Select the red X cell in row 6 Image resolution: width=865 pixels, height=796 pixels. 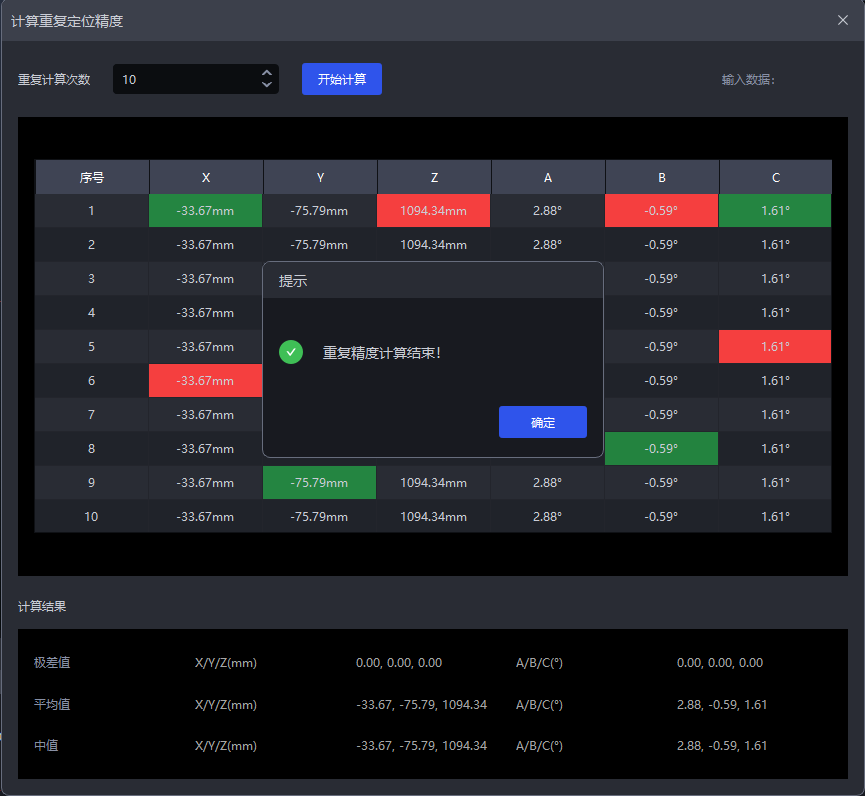pos(205,381)
